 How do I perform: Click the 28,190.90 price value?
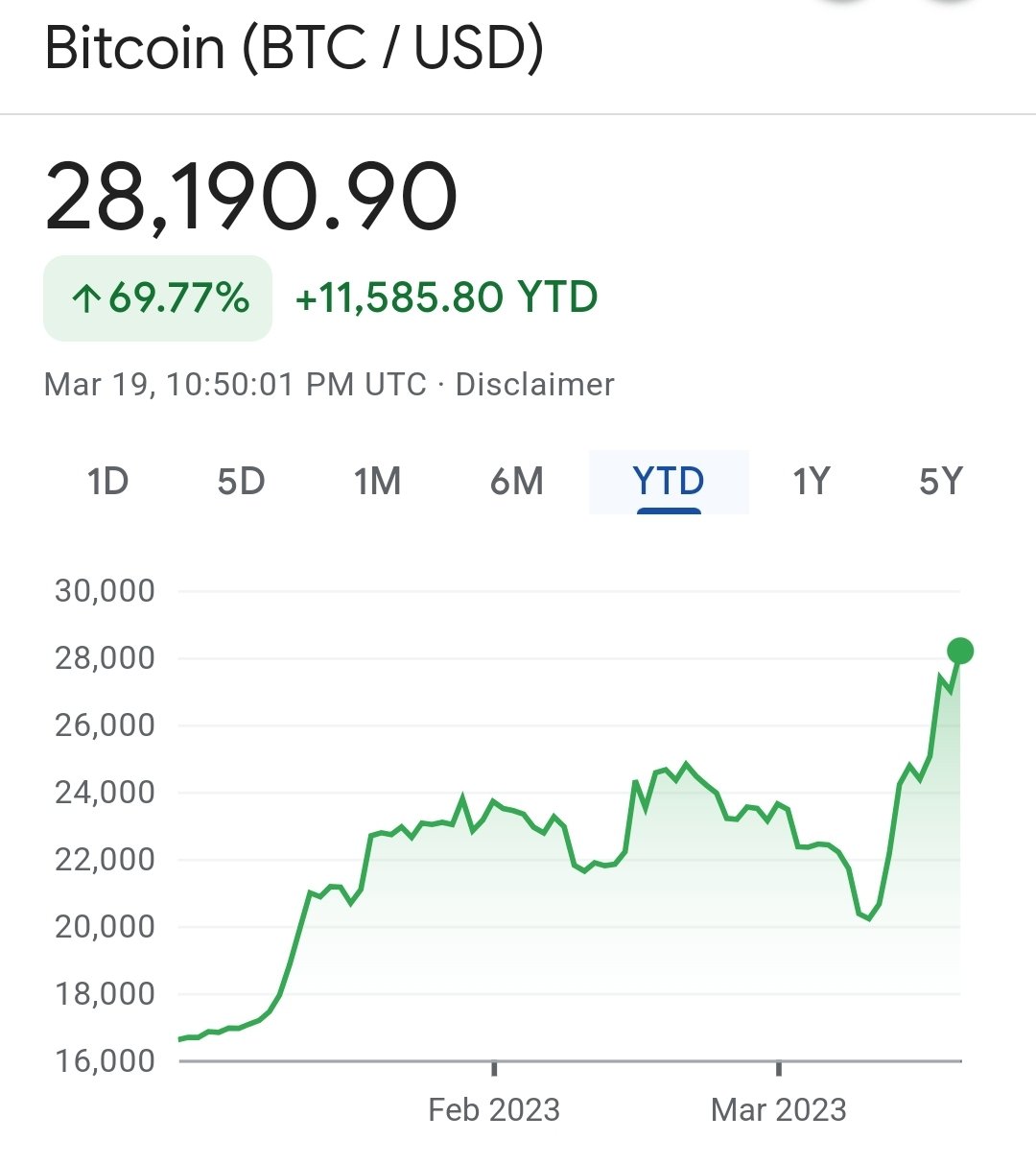click(x=251, y=197)
